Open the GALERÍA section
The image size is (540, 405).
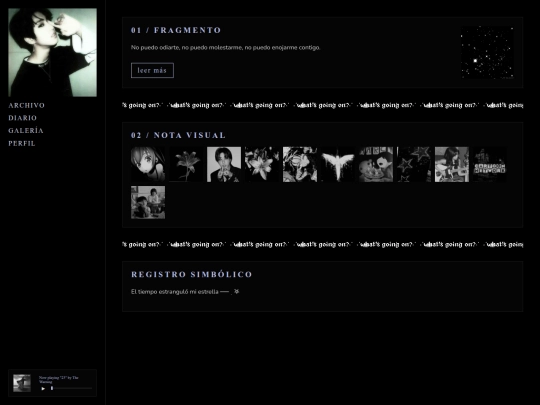(26, 131)
